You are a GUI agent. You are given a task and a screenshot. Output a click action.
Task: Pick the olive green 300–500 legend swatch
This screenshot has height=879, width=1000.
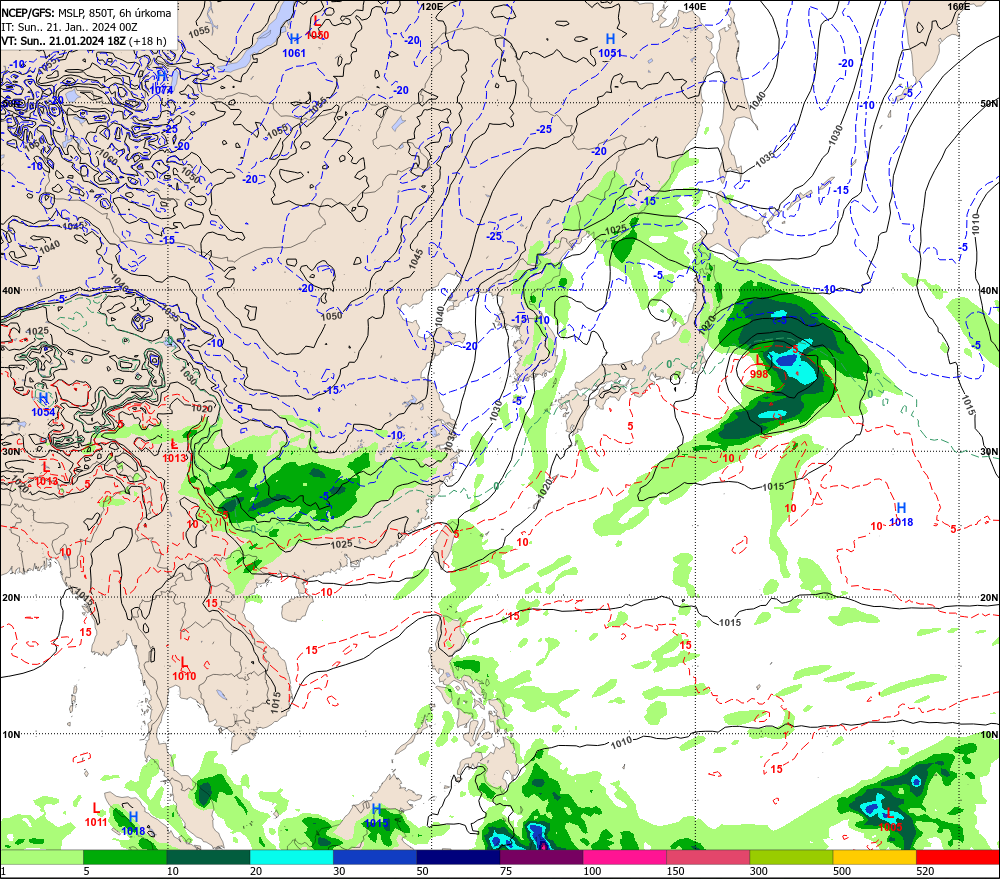[x=791, y=857]
